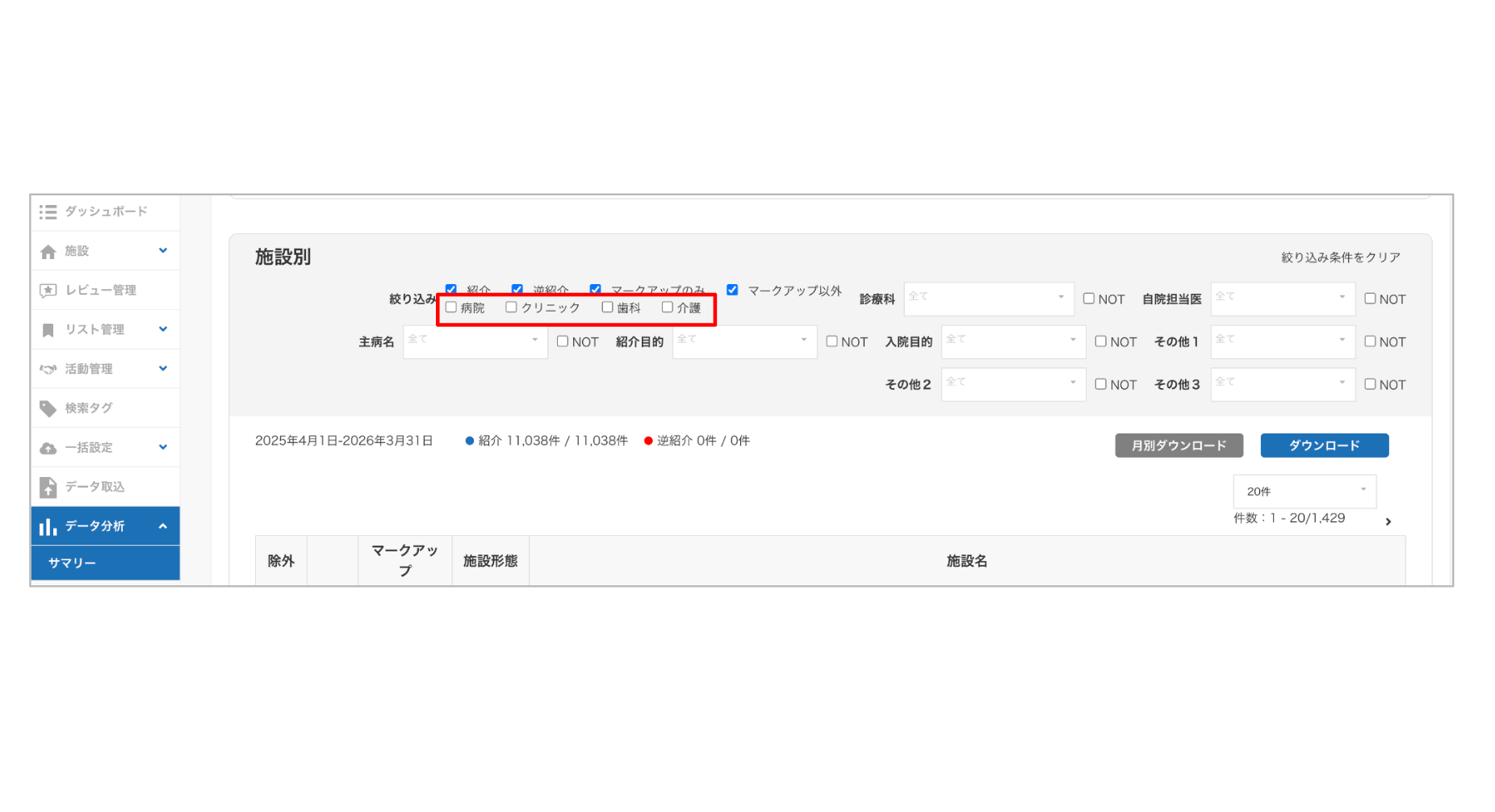This screenshot has width=1495, height=812.
Task: Click the home icon beside 施設
Action: [x=48, y=251]
